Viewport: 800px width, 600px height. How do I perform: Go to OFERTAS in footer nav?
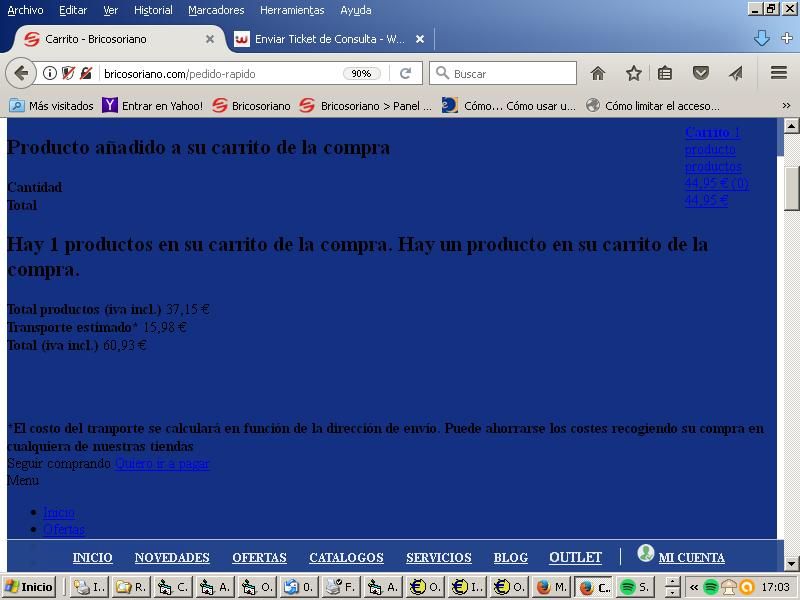click(x=259, y=558)
